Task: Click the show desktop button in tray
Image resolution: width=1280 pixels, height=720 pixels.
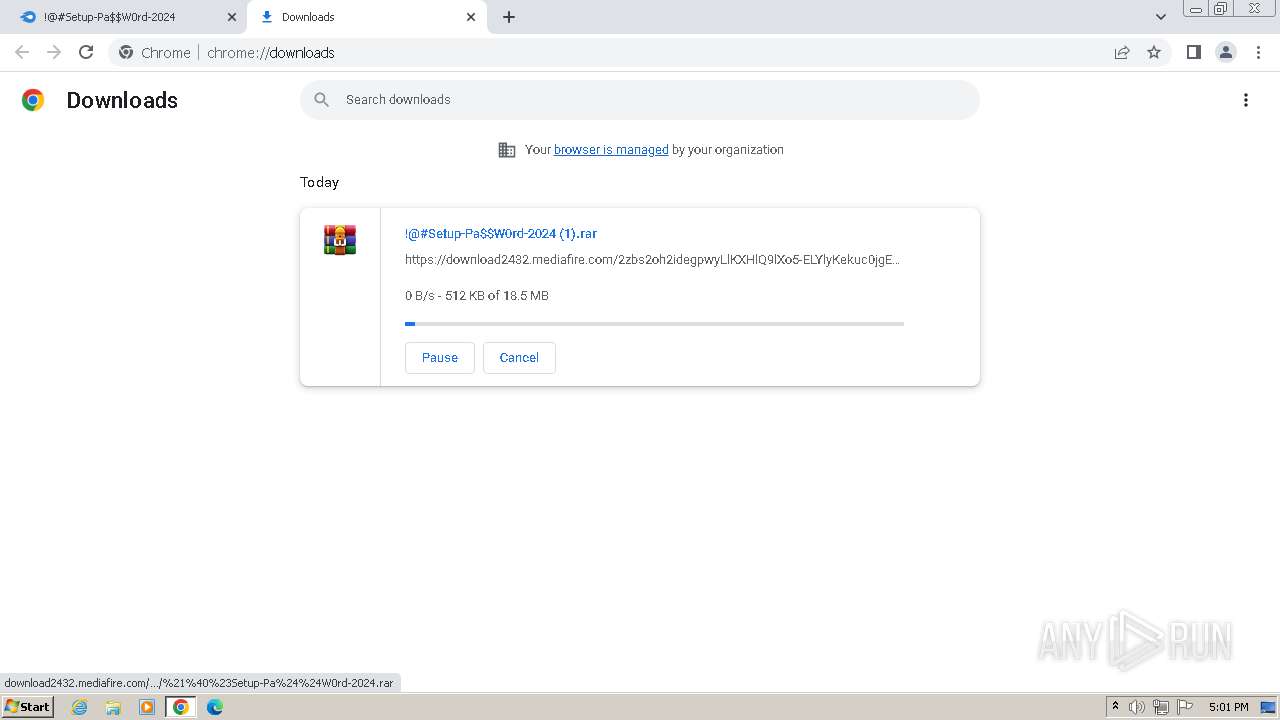Action: (x=1269, y=707)
